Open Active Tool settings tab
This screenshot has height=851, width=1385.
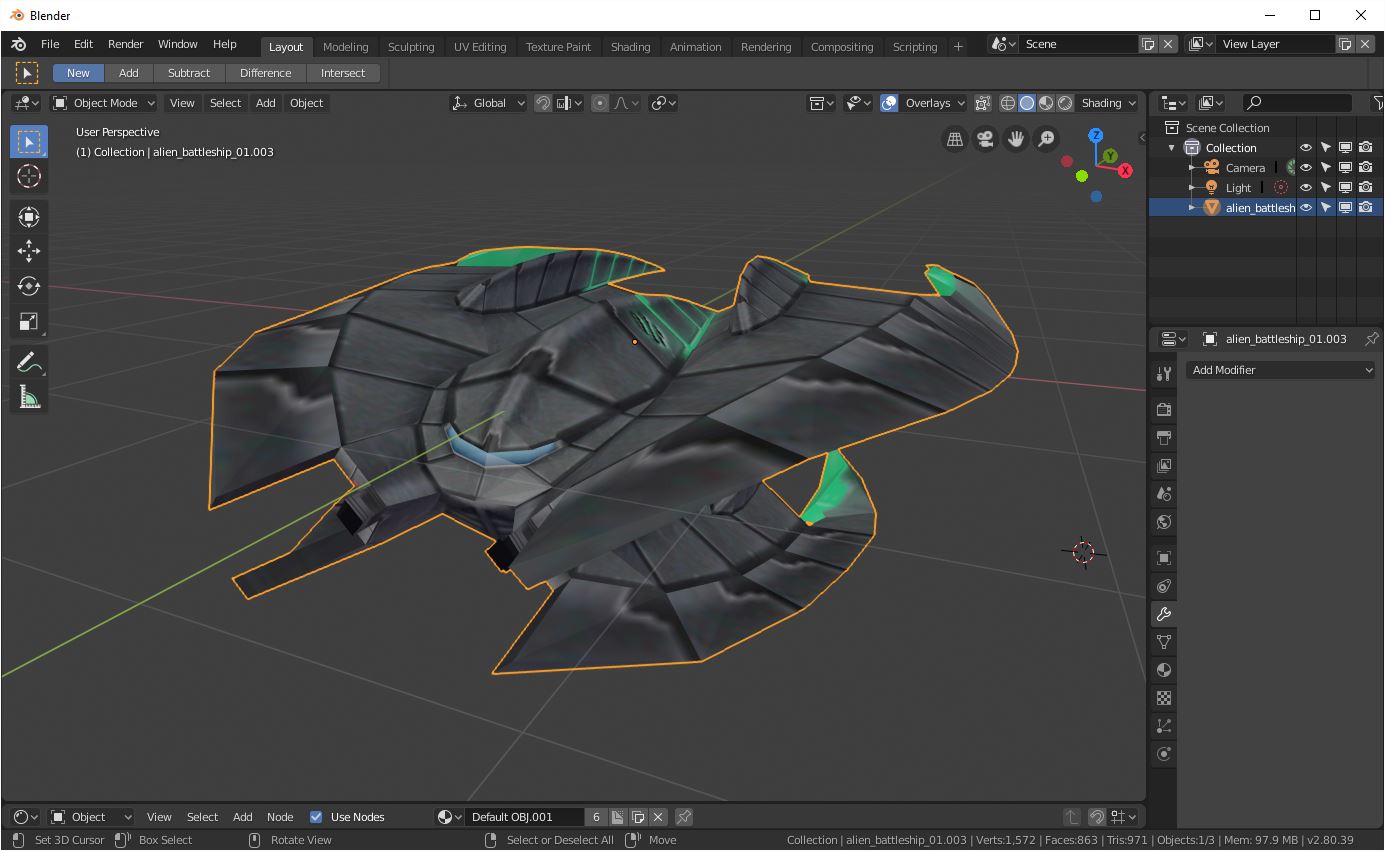tap(1164, 374)
